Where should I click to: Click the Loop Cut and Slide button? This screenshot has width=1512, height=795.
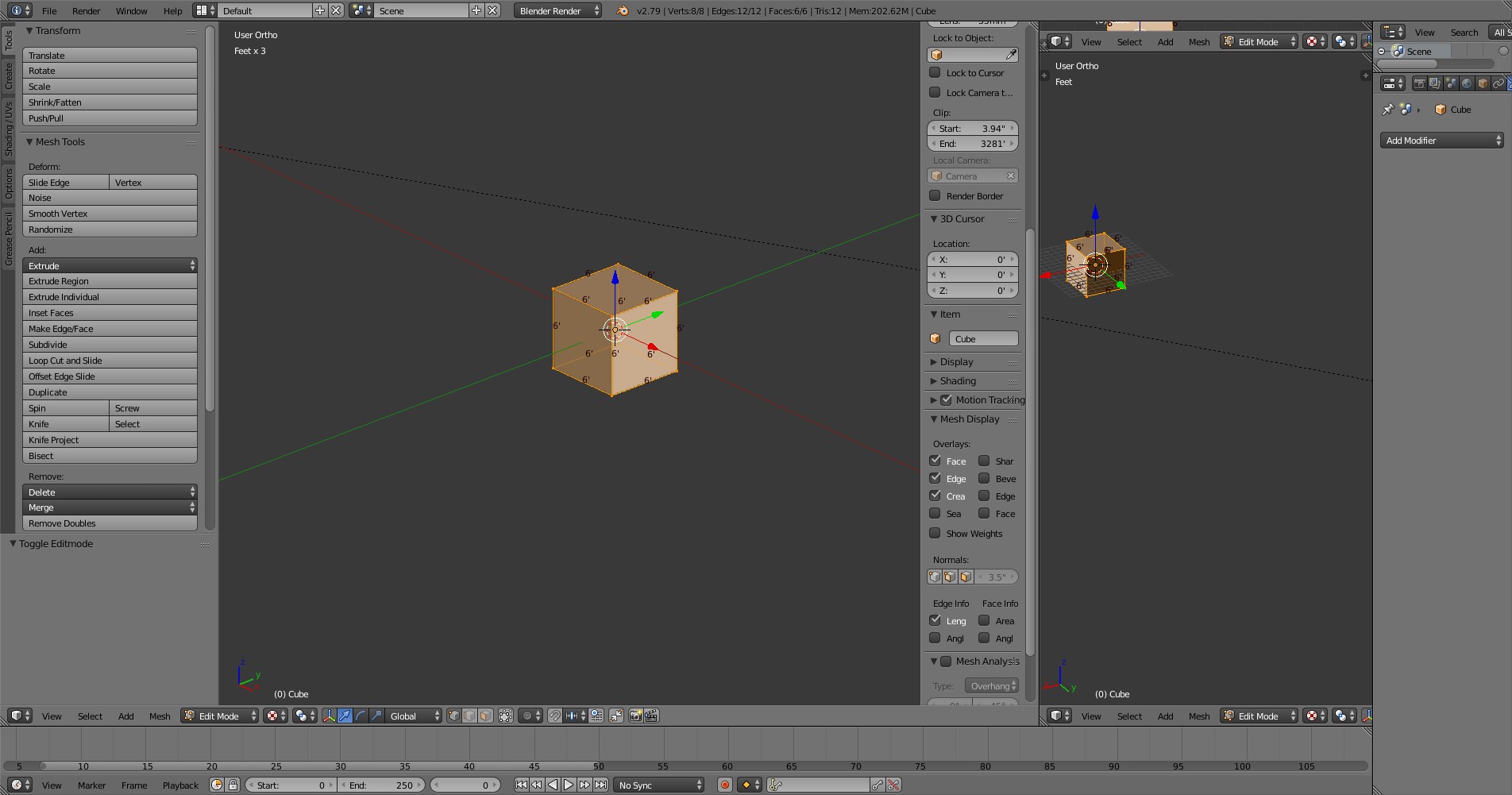110,361
